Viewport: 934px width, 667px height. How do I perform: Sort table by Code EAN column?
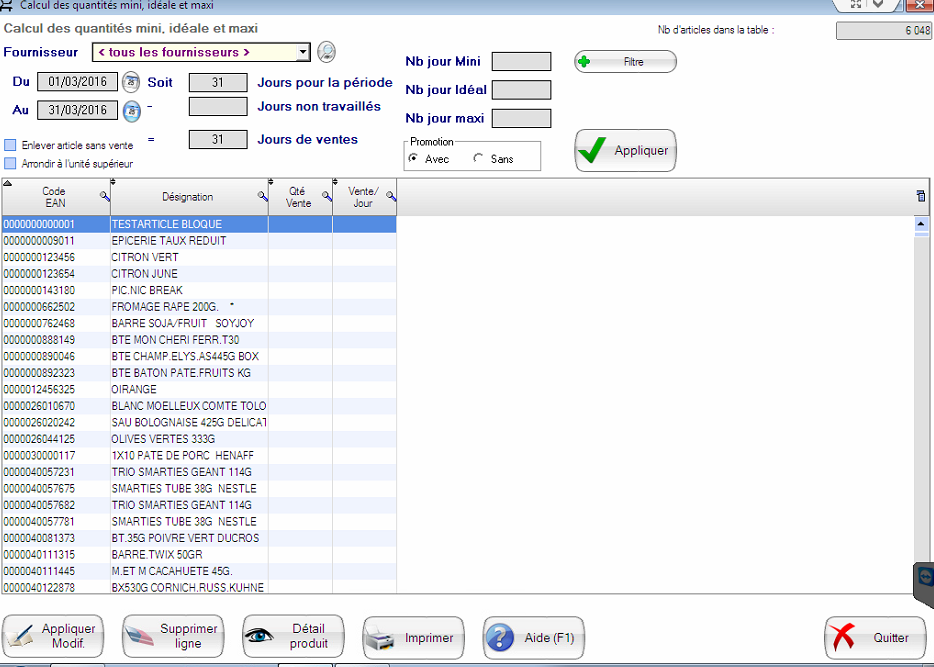[54, 197]
